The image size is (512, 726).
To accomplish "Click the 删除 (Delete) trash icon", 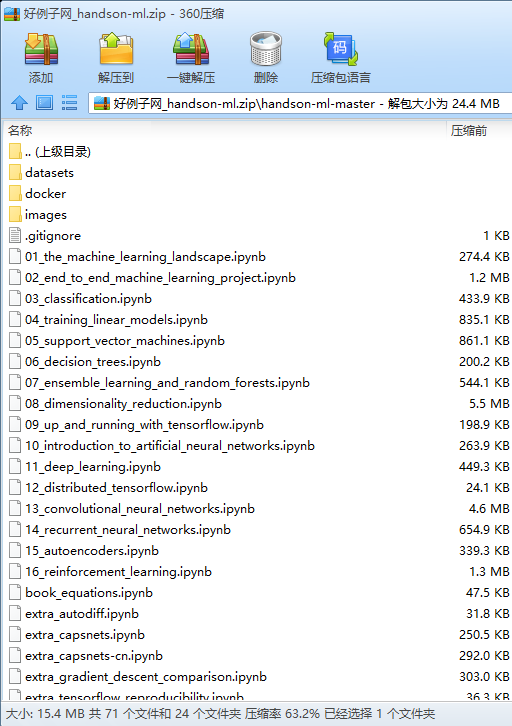I will [x=266, y=57].
